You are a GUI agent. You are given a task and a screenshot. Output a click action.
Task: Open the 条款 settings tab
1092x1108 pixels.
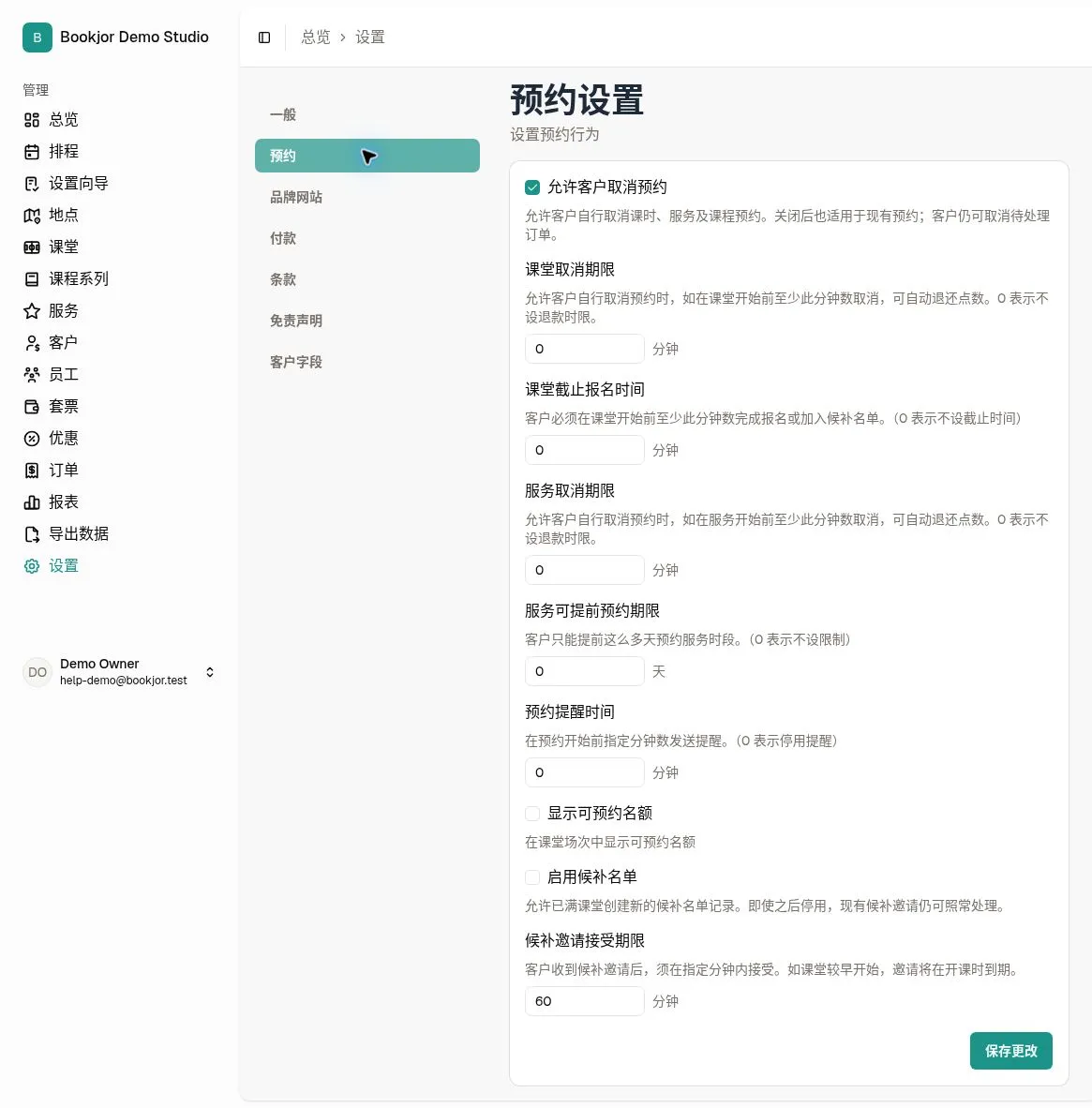[366, 279]
